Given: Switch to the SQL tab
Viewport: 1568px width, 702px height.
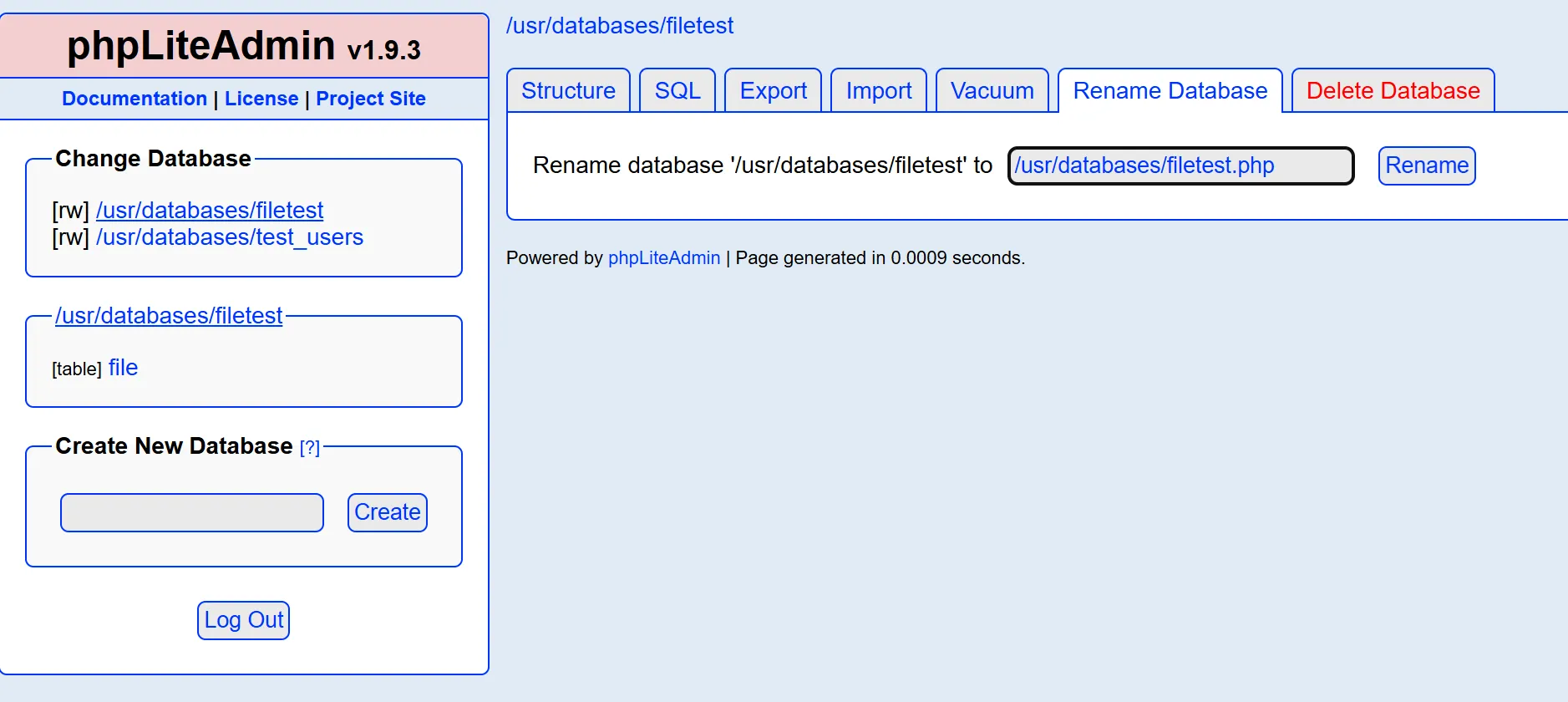Looking at the screenshot, I should point(677,90).
